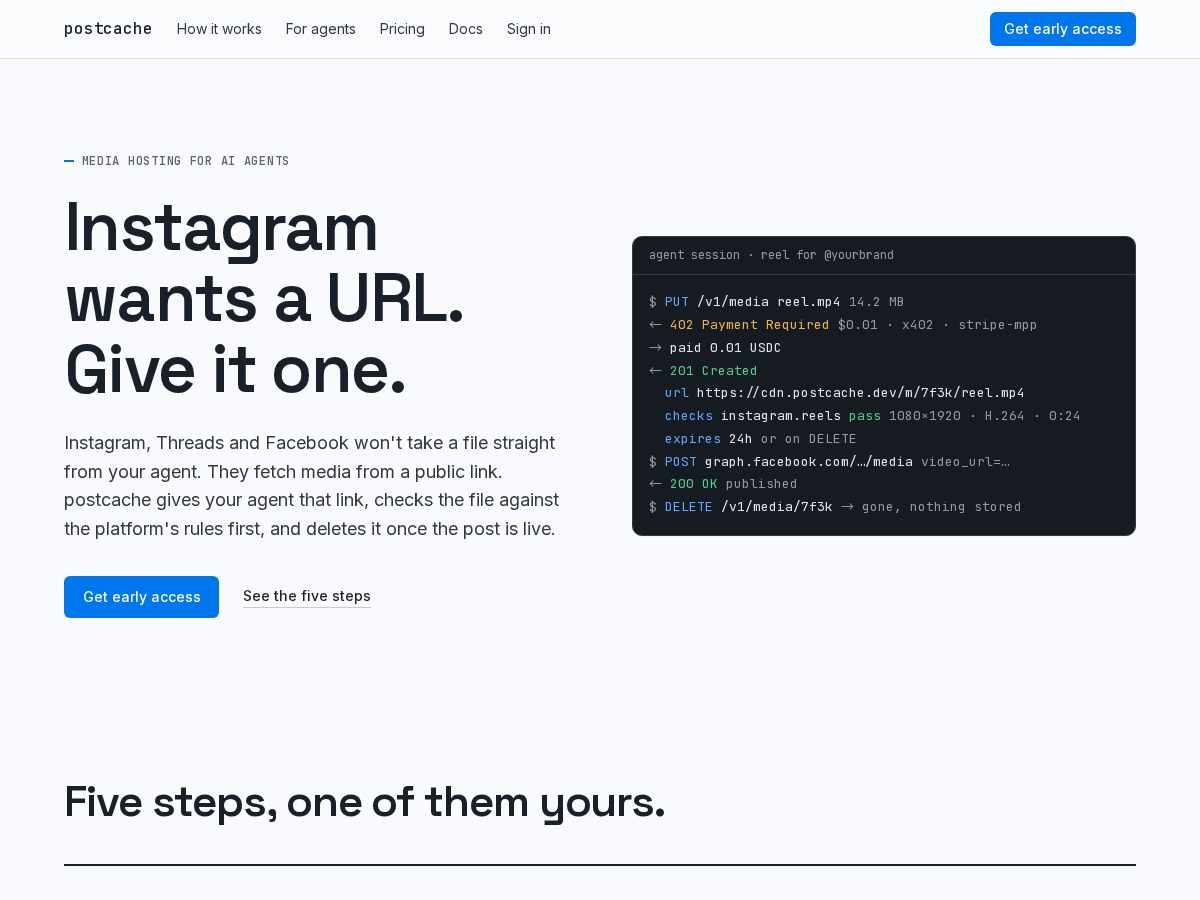Click the PUT /v1/media reel.mp4 line
Image resolution: width=1200 pixels, height=900 pixels.
point(776,302)
